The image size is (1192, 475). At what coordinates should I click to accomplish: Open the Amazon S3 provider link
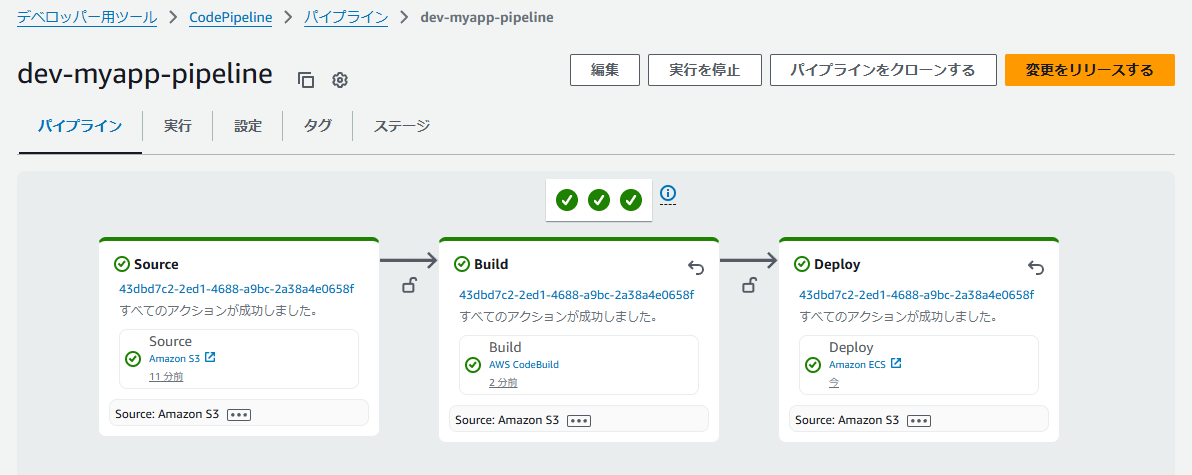pos(174,358)
